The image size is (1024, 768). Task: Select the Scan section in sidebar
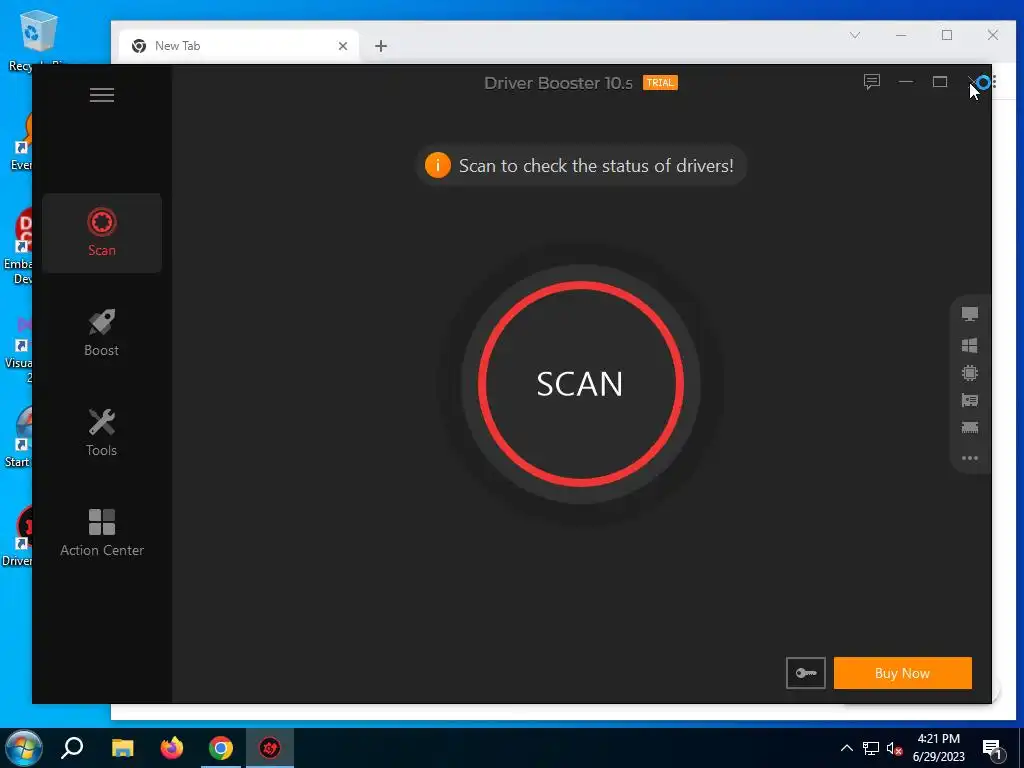point(102,232)
